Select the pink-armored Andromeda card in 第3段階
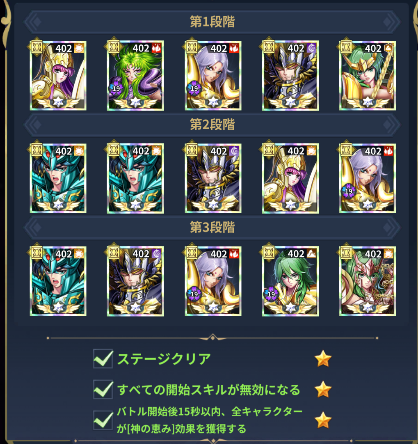This screenshot has height=444, width=418. pyautogui.click(x=368, y=281)
